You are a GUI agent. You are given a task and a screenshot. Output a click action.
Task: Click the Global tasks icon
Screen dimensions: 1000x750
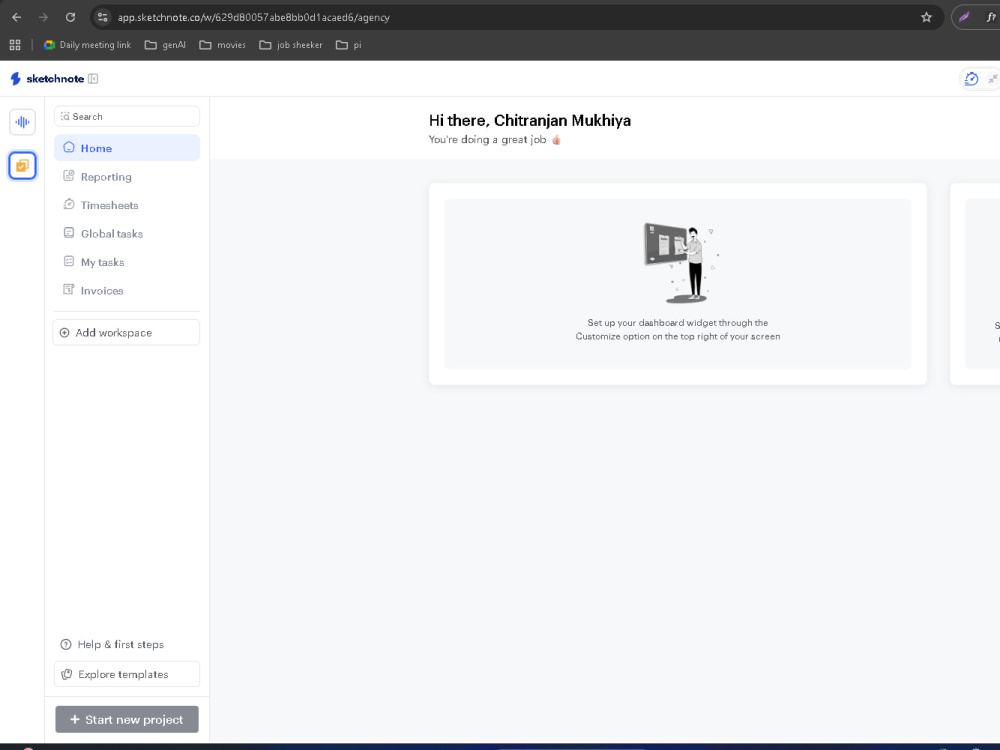69,233
